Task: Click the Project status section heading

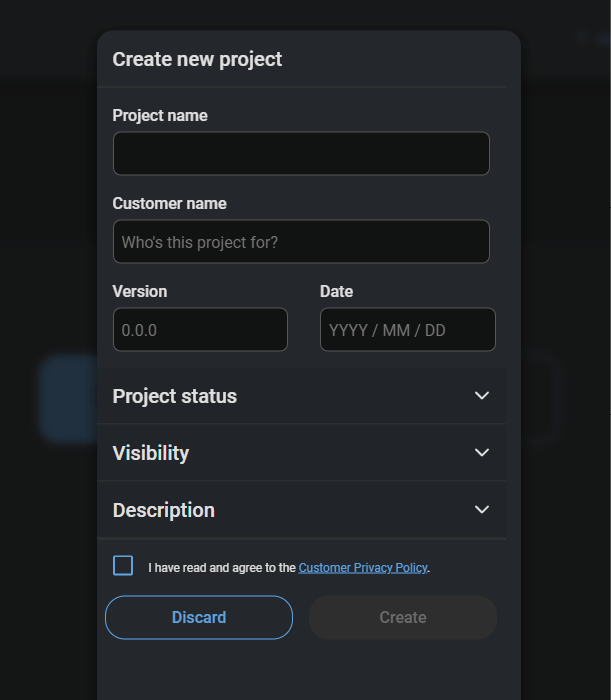Action: coord(175,396)
